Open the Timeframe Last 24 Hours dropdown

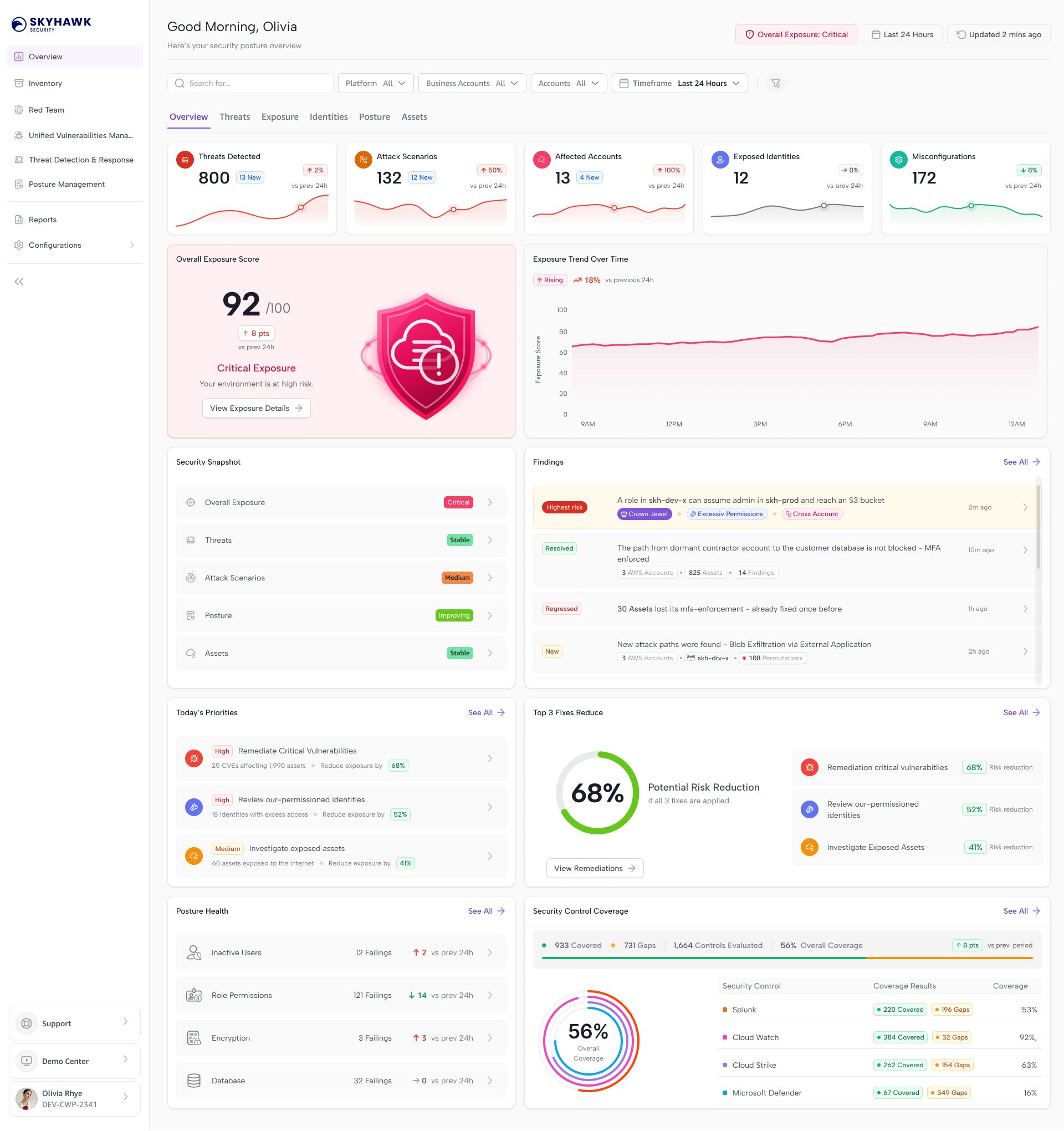tap(679, 83)
